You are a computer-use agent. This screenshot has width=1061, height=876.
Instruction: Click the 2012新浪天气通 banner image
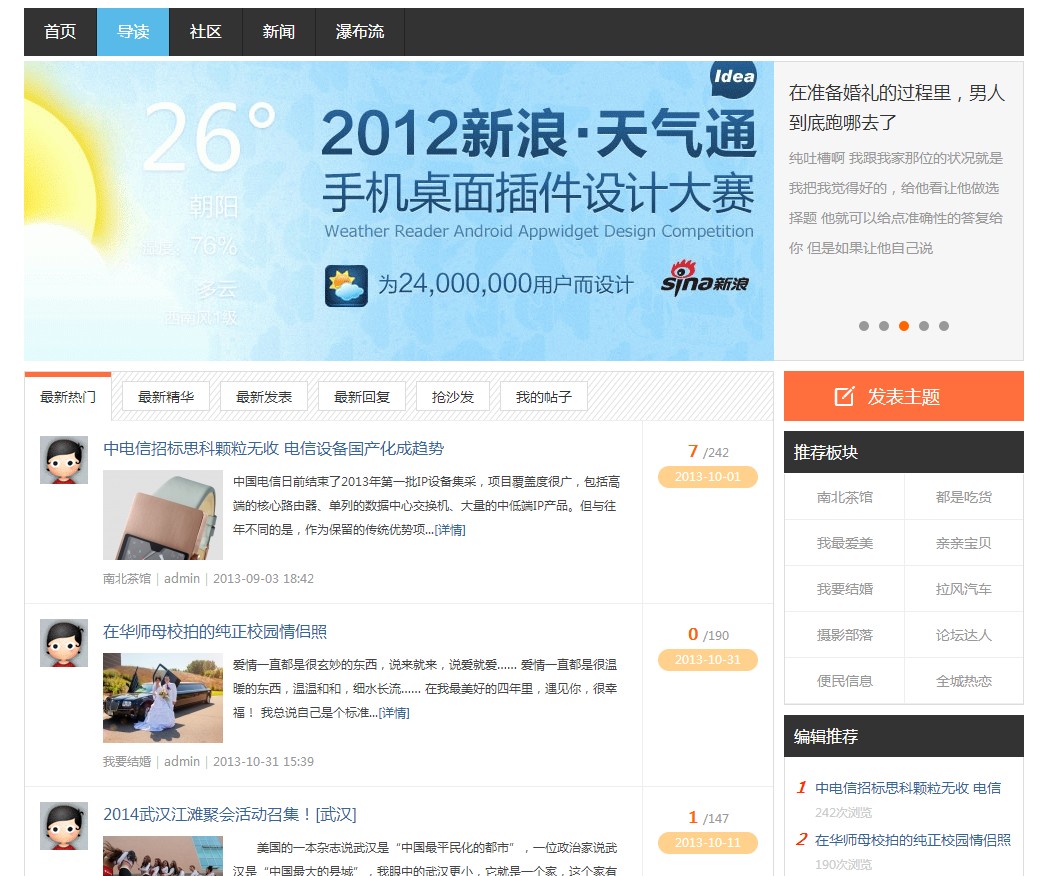coord(399,211)
